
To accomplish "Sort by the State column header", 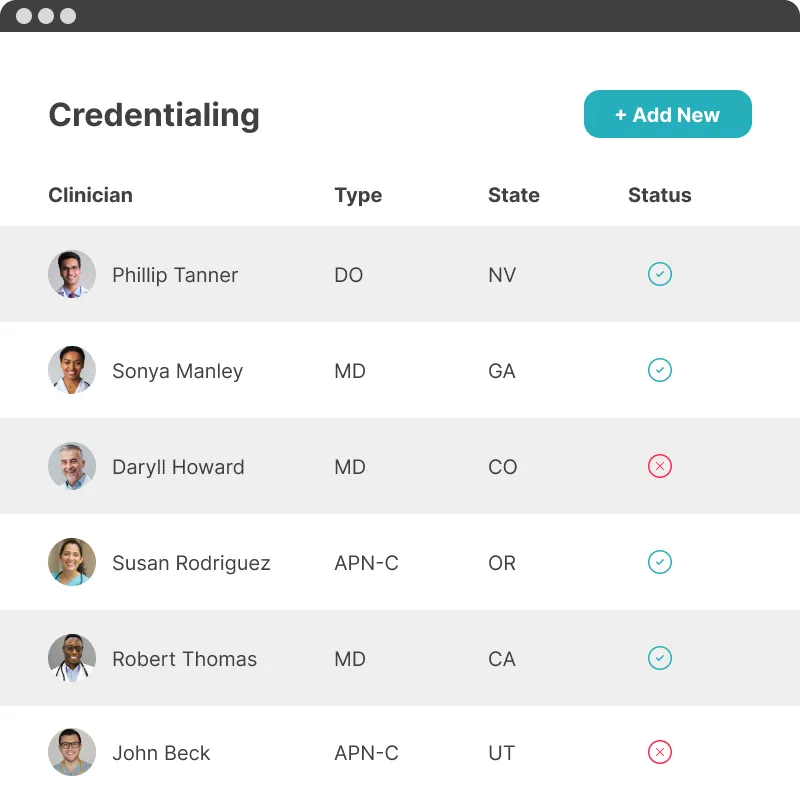I will pyautogui.click(x=513, y=195).
